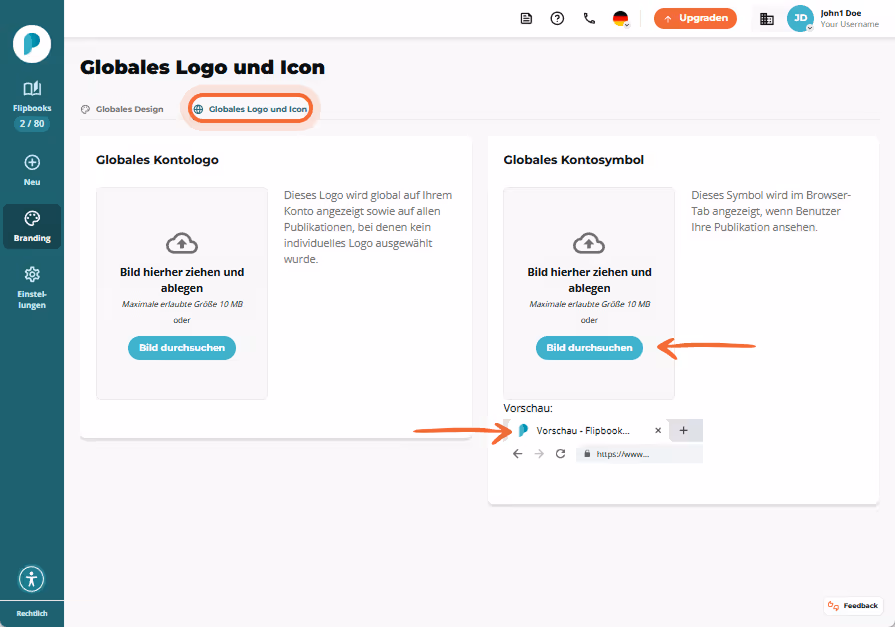Close the Vorschau preview browser tab
This screenshot has height=627, width=895.
click(658, 431)
